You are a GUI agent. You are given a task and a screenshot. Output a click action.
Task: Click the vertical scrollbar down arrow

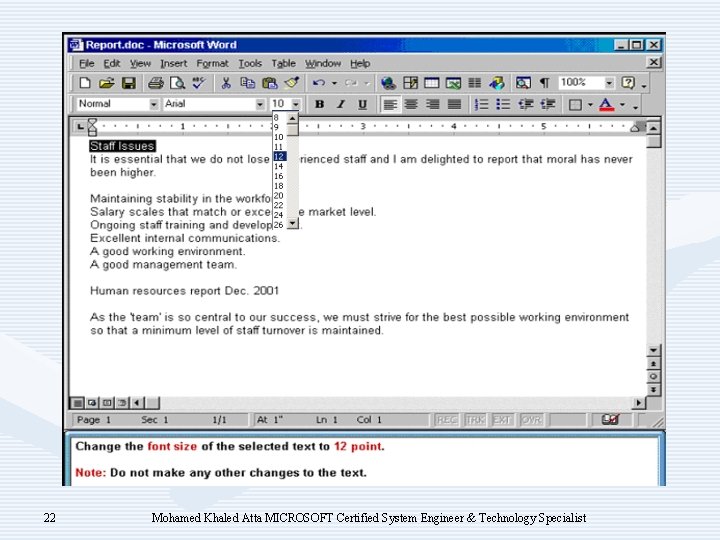(x=653, y=350)
